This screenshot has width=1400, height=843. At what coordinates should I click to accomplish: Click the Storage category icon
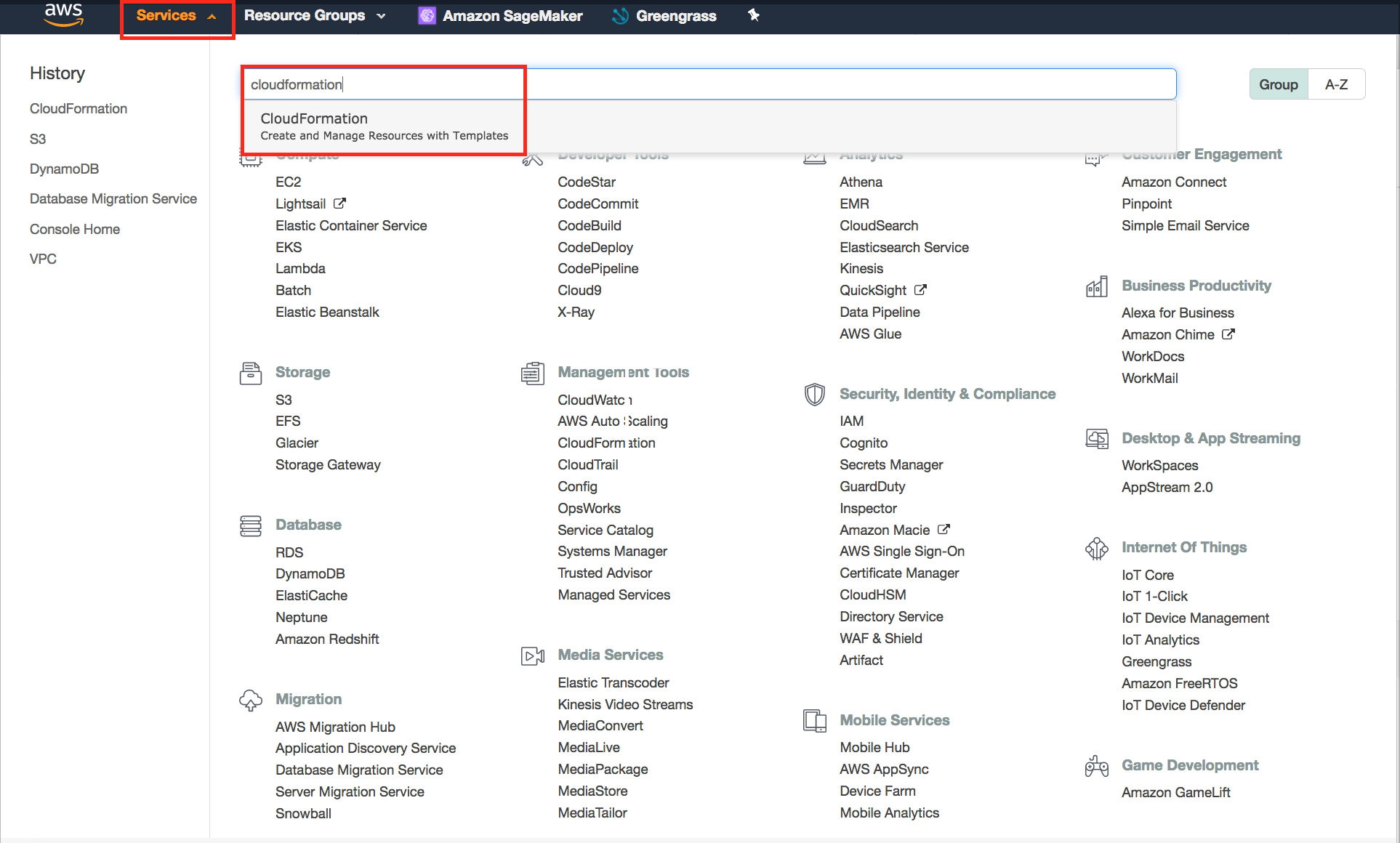tap(251, 373)
